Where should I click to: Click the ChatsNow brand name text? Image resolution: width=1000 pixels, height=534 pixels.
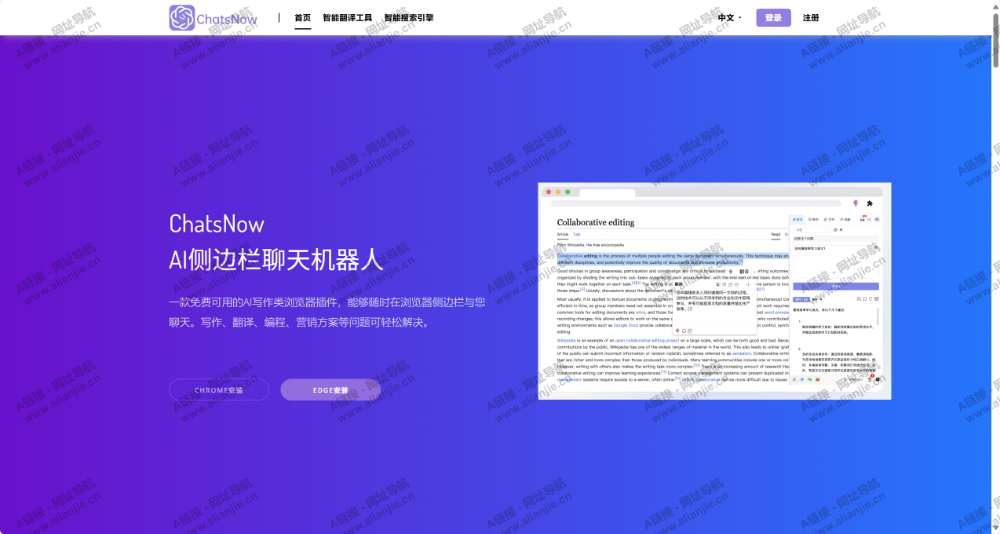coord(227,19)
